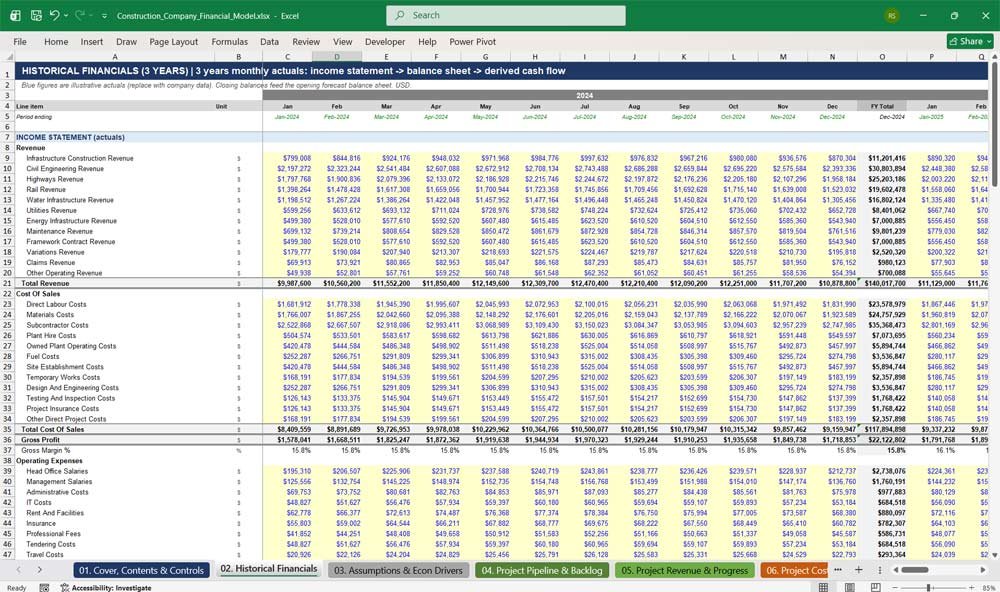Click the sheet tabs overflow ellipsis
Viewport: 1000px width, 592px height.
pyautogui.click(x=837, y=570)
